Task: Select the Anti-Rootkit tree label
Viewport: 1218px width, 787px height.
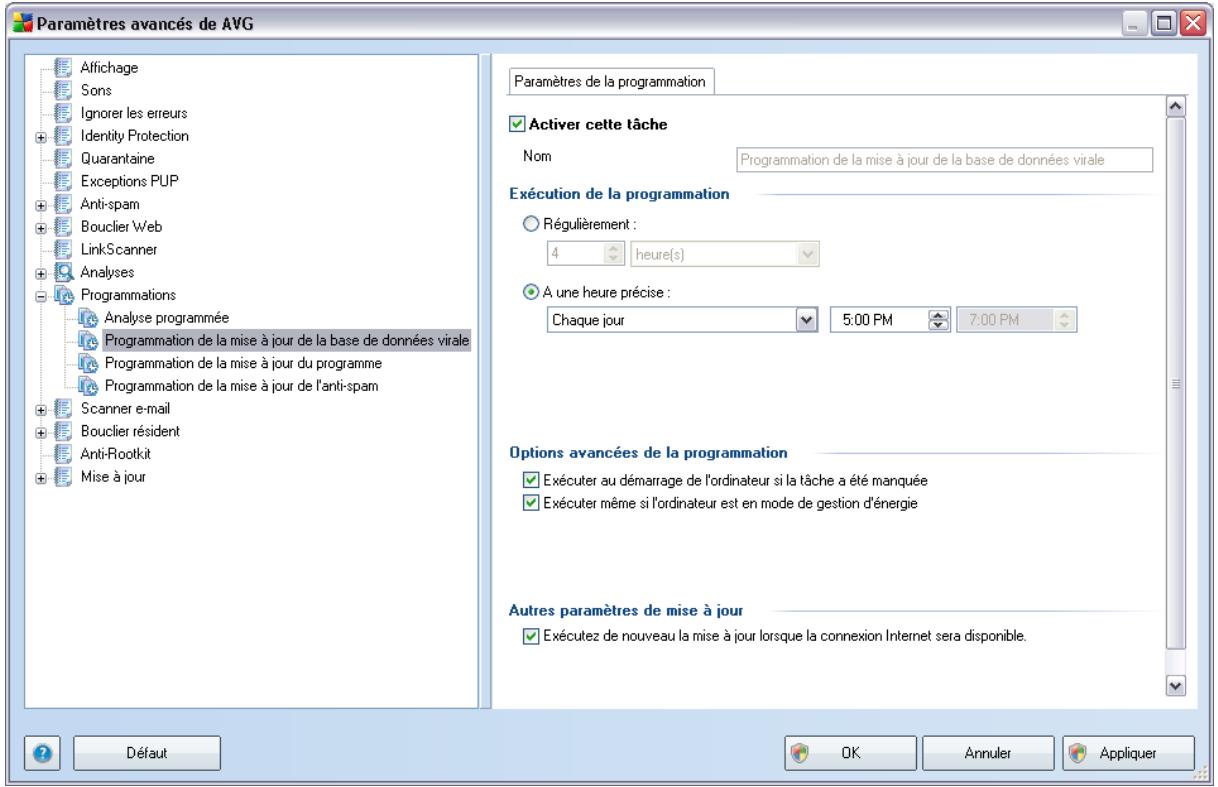Action: [116, 453]
